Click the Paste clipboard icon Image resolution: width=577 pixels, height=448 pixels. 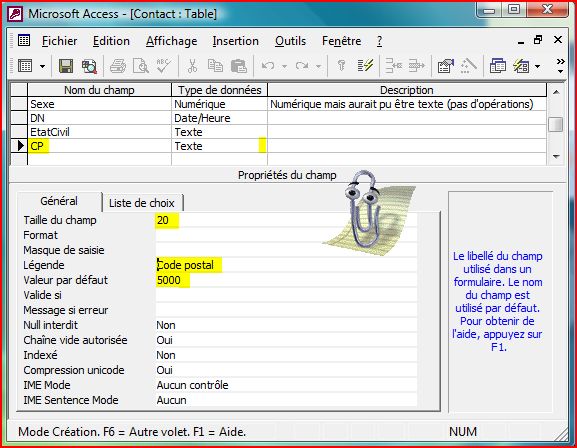[x=238, y=66]
